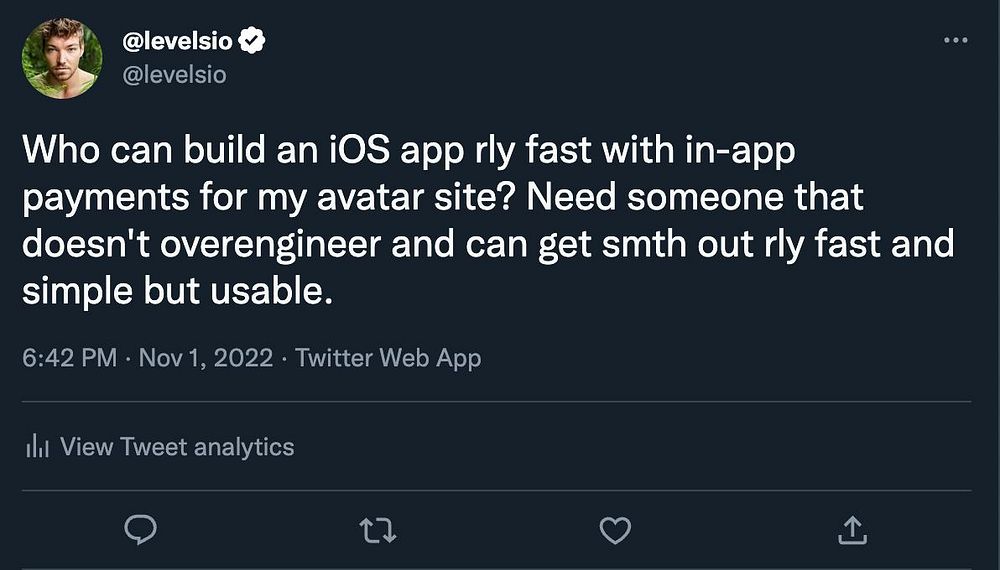Viewport: 1000px width, 570px height.
Task: Click the gray @levelsio handle
Action: click(x=173, y=75)
